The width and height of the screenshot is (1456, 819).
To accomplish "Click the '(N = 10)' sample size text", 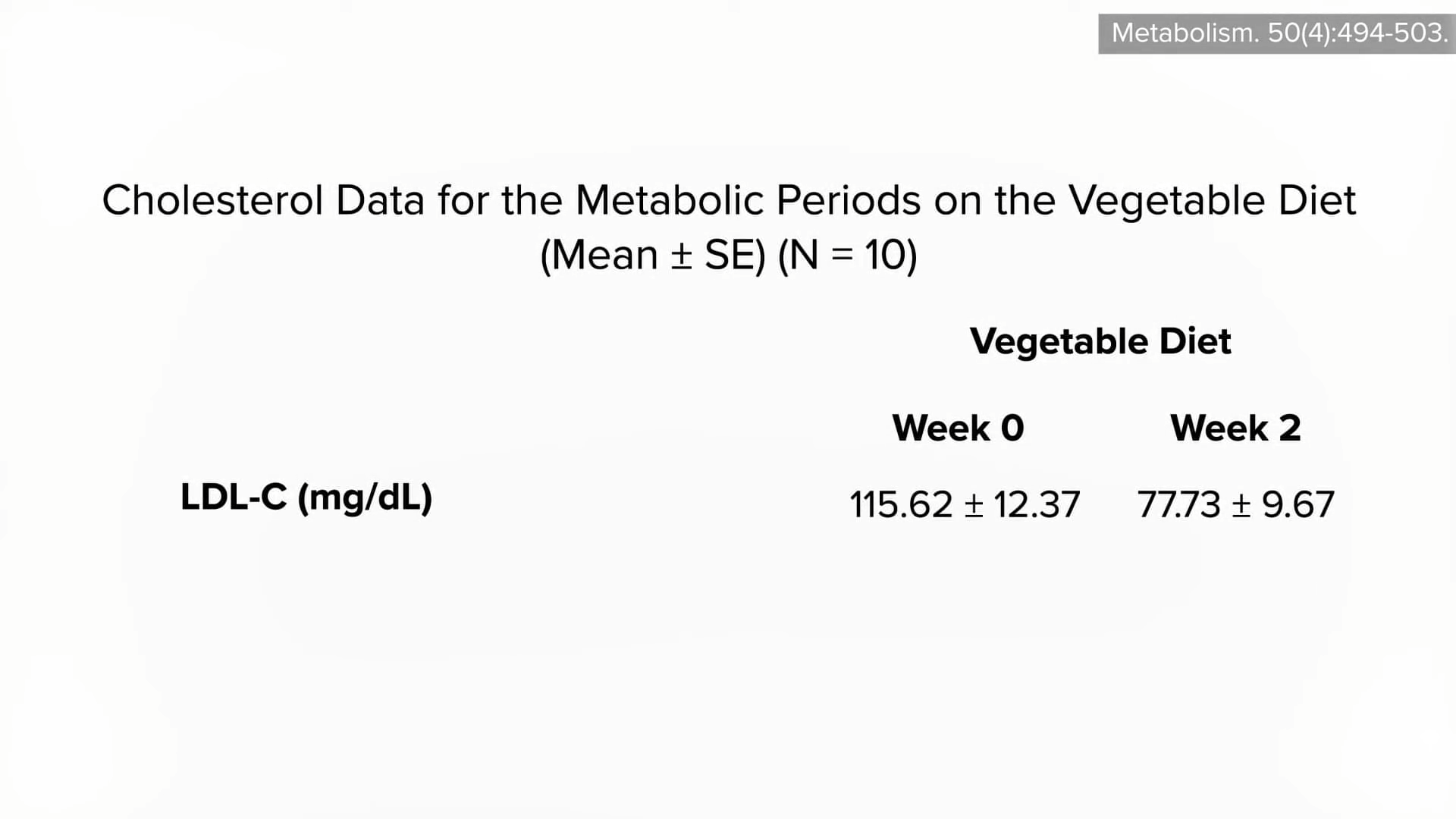I will click(x=848, y=256).
